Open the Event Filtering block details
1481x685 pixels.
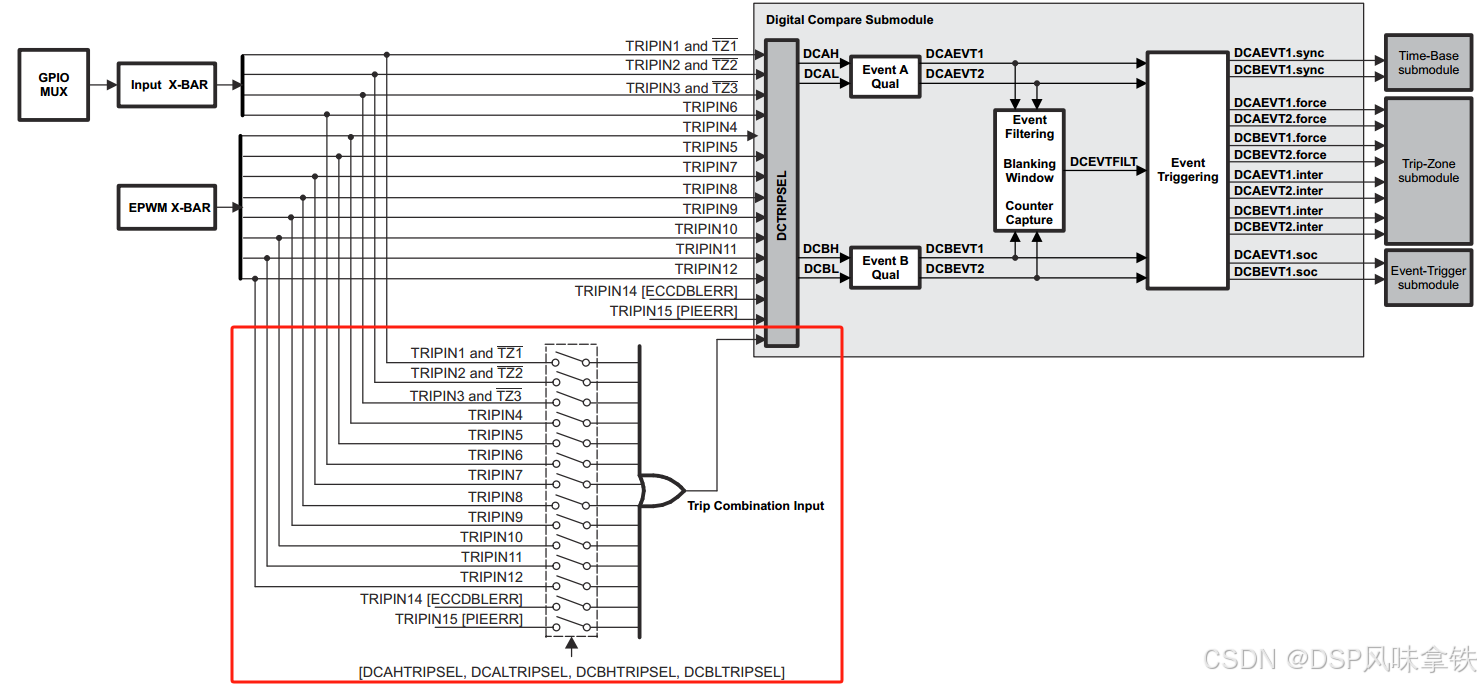point(1029,126)
